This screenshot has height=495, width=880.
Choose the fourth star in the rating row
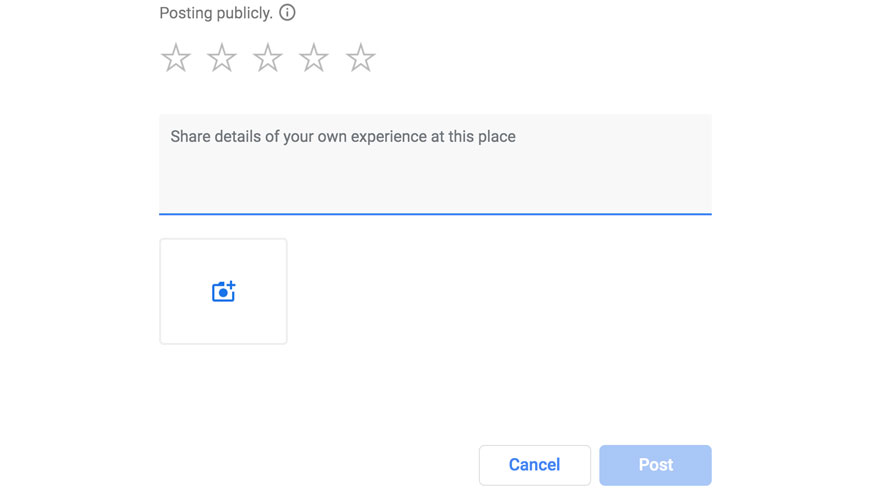(x=314, y=58)
